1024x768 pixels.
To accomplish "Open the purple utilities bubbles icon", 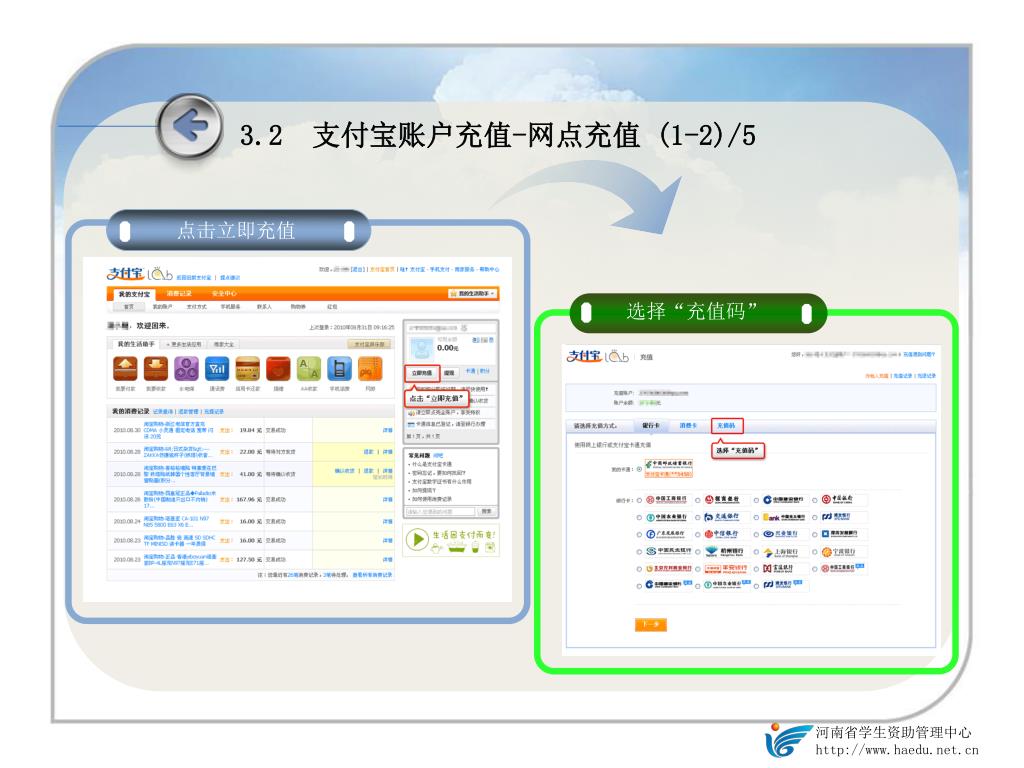I will coord(186,369).
